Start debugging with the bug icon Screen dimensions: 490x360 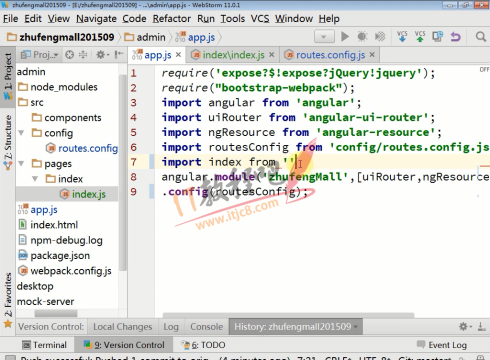(x=362, y=36)
